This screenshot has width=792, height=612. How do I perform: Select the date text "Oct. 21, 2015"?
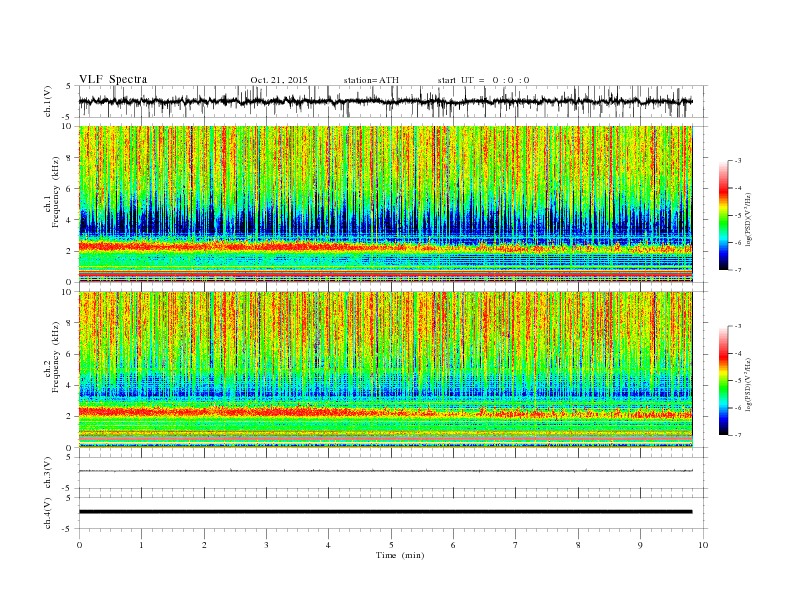point(279,80)
